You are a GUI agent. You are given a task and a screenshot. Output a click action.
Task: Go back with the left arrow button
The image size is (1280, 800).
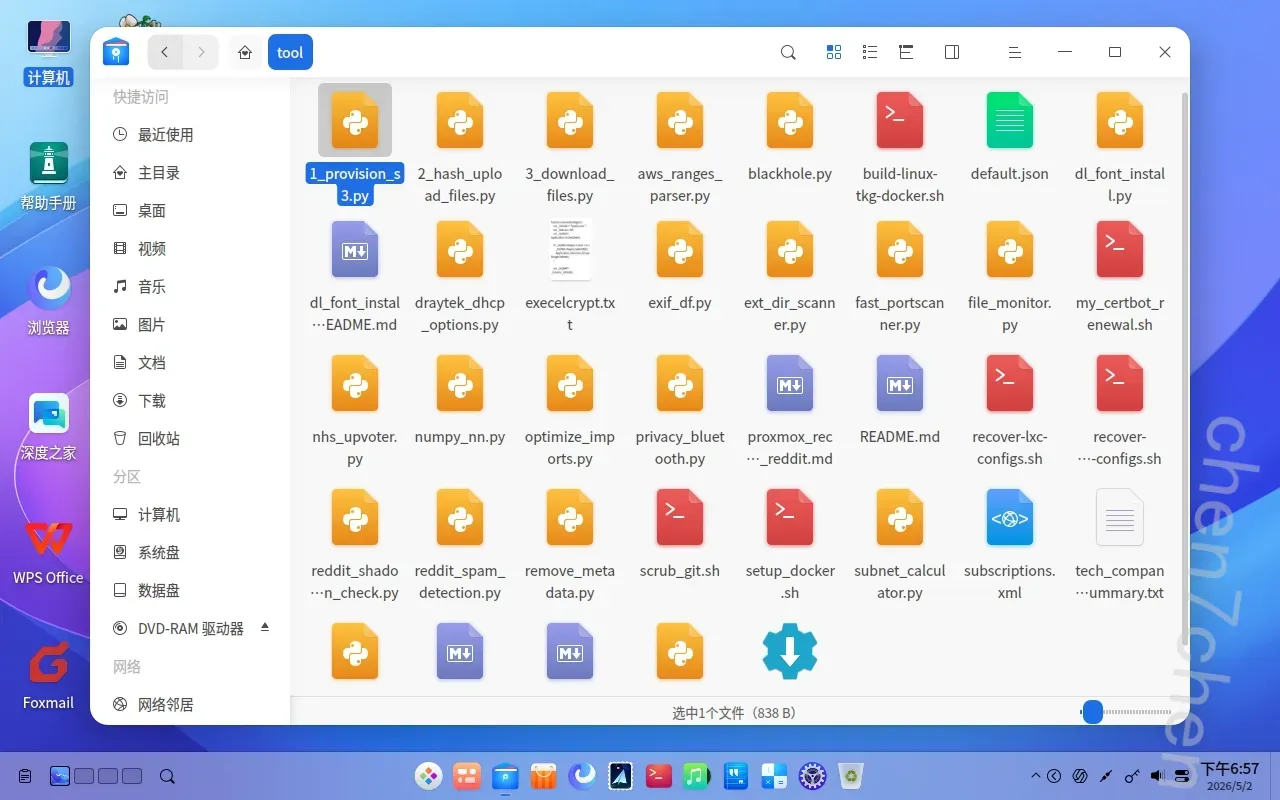[x=165, y=52]
